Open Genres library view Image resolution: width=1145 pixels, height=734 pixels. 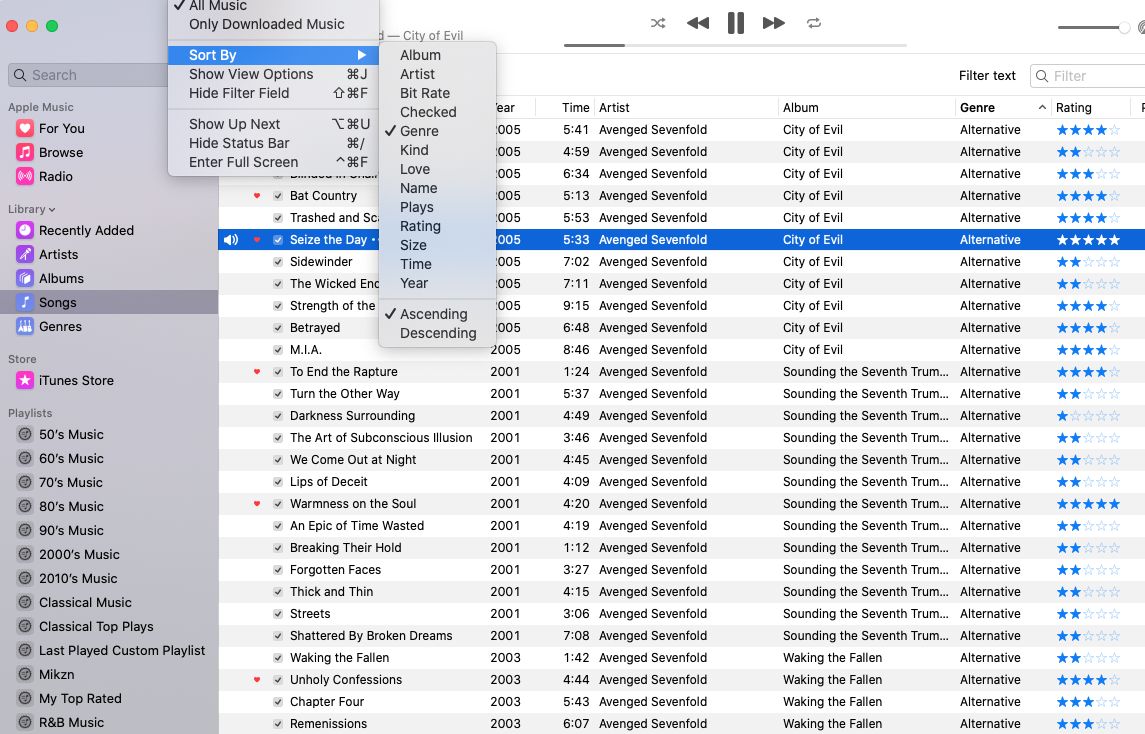click(x=60, y=326)
